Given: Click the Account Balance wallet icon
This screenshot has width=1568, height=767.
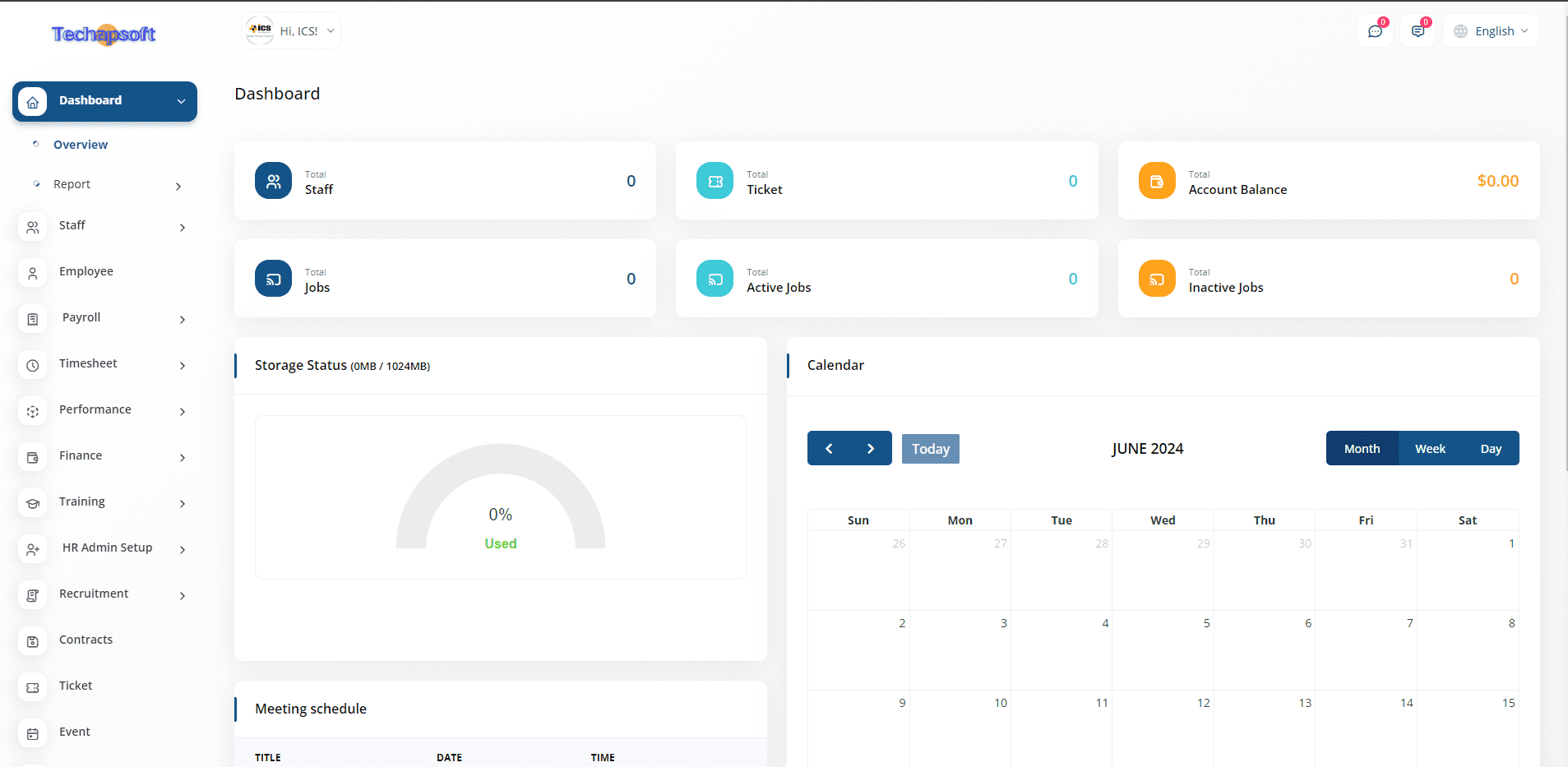Looking at the screenshot, I should (1156, 181).
